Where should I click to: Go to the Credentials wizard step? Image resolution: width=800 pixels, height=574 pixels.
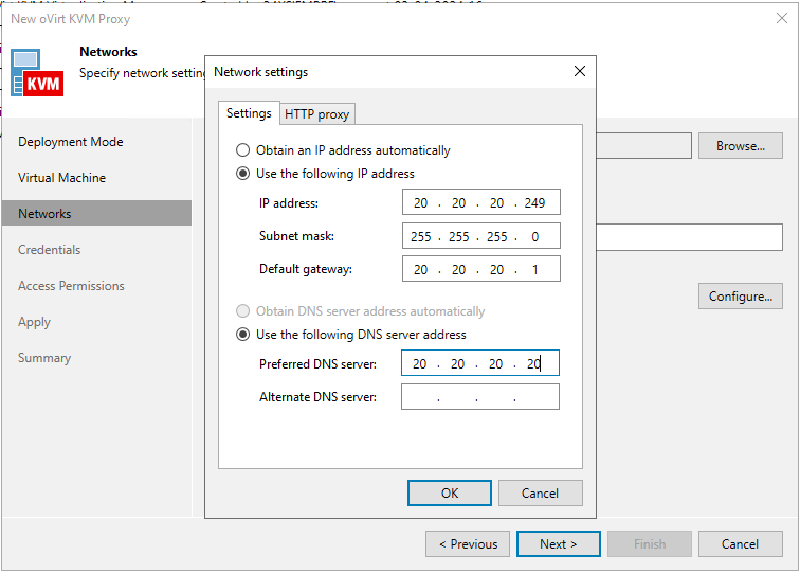pyautogui.click(x=49, y=249)
